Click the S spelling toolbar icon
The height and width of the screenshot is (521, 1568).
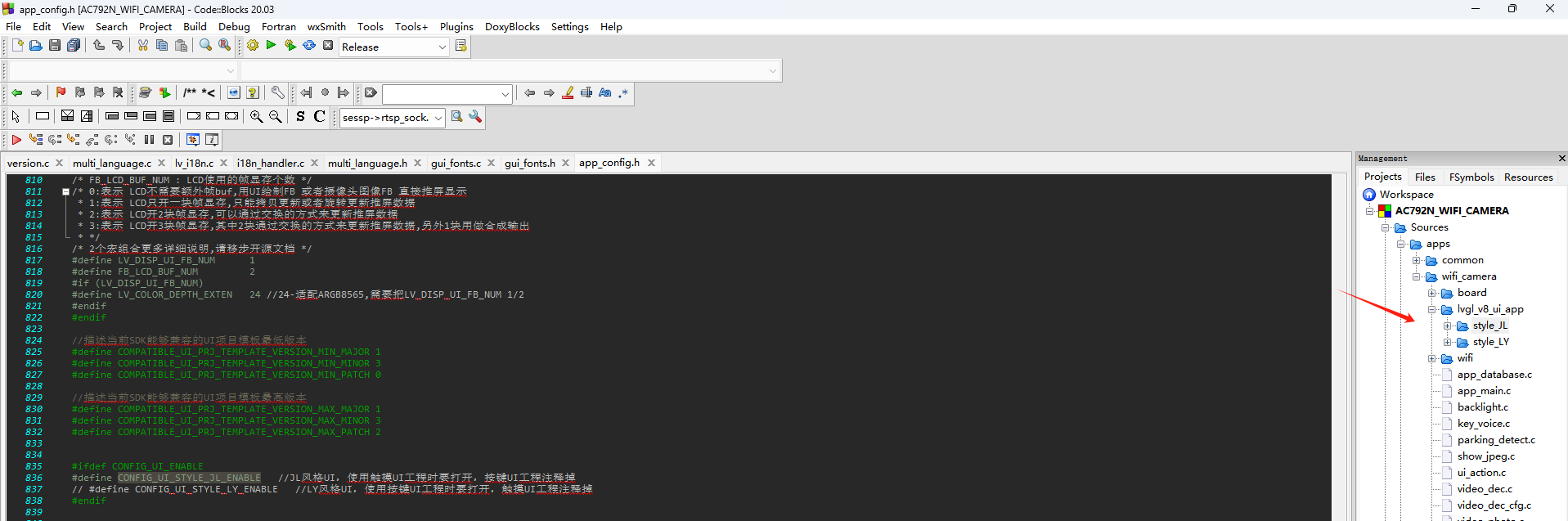[x=300, y=116]
